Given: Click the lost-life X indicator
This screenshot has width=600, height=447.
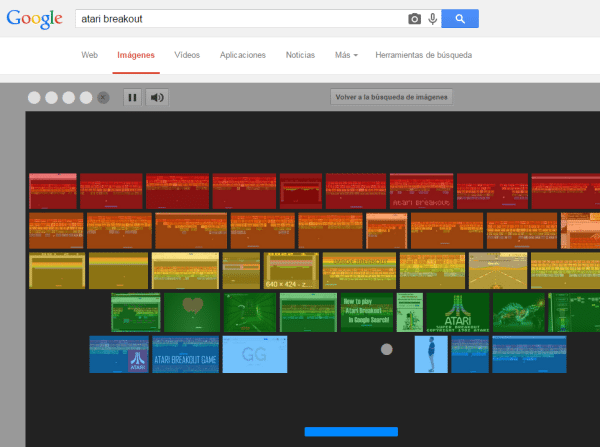Looking at the screenshot, I should coord(102,97).
